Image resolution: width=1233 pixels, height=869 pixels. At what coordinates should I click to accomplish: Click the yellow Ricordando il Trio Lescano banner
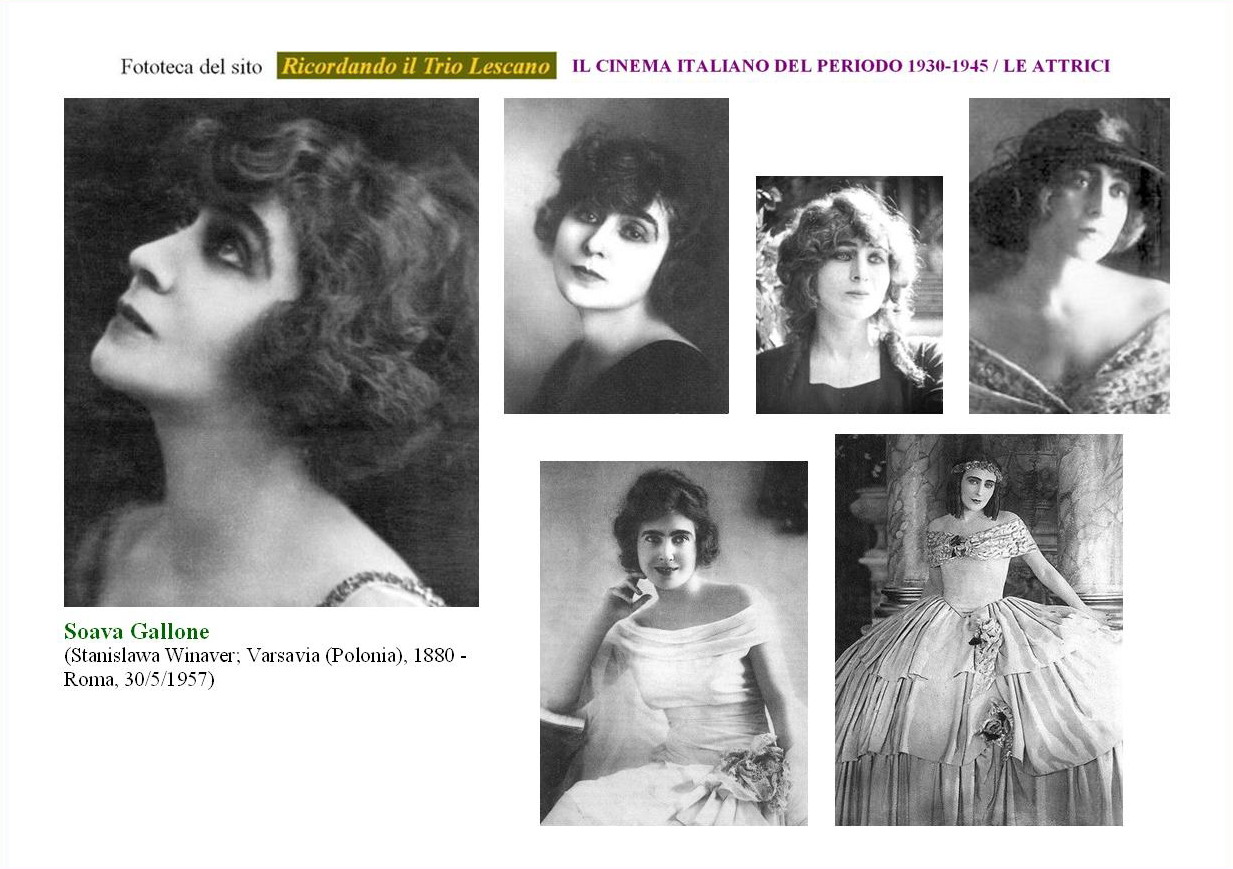click(416, 66)
